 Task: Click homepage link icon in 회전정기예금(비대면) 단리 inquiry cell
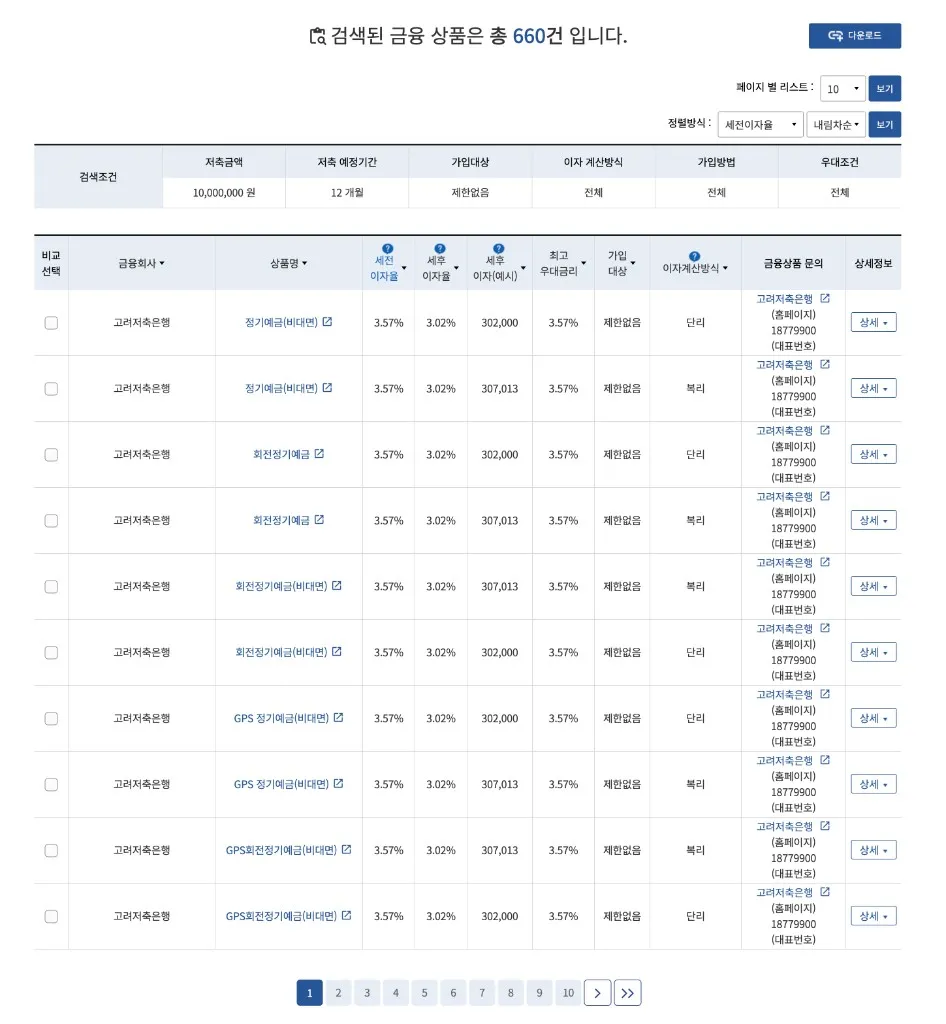pos(825,628)
